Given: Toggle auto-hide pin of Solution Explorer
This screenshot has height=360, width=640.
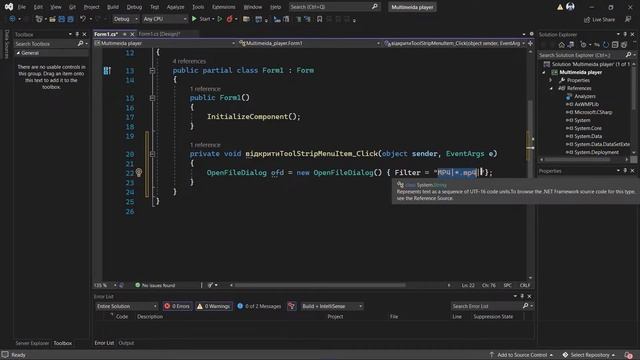Looking at the screenshot, I should [x=625, y=34].
